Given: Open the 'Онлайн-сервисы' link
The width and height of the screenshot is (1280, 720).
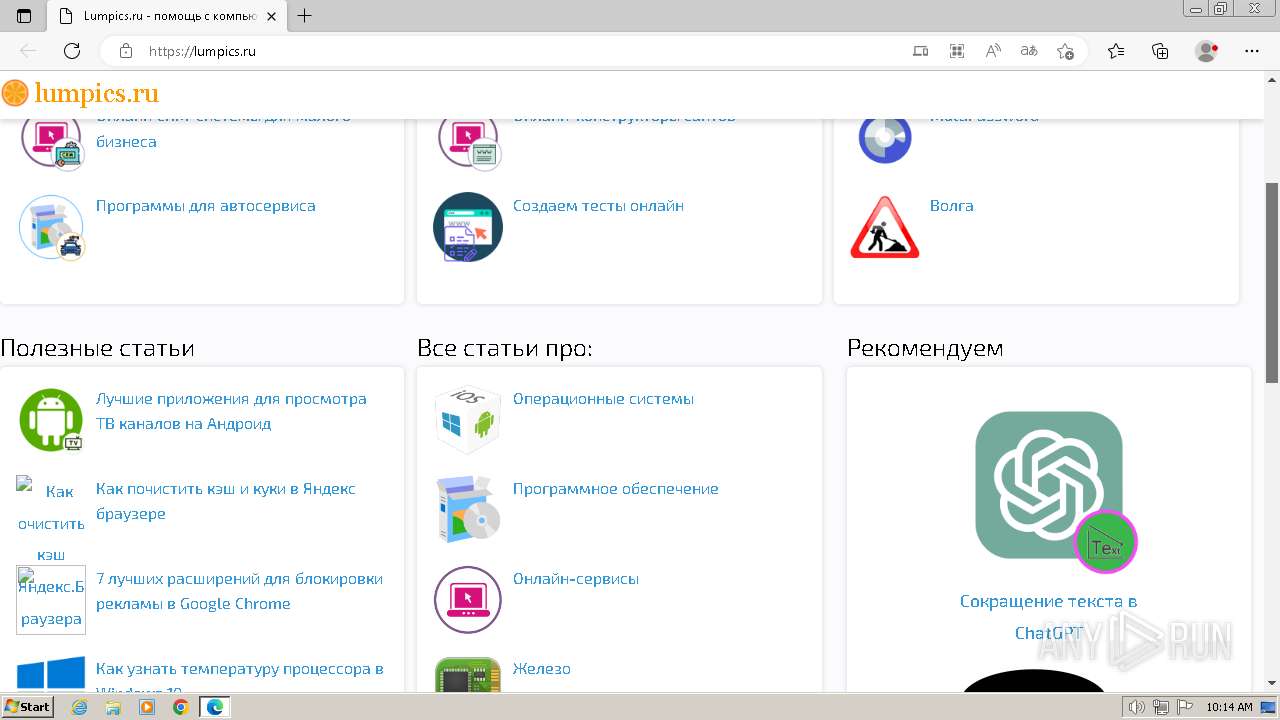Looking at the screenshot, I should click(x=576, y=579).
